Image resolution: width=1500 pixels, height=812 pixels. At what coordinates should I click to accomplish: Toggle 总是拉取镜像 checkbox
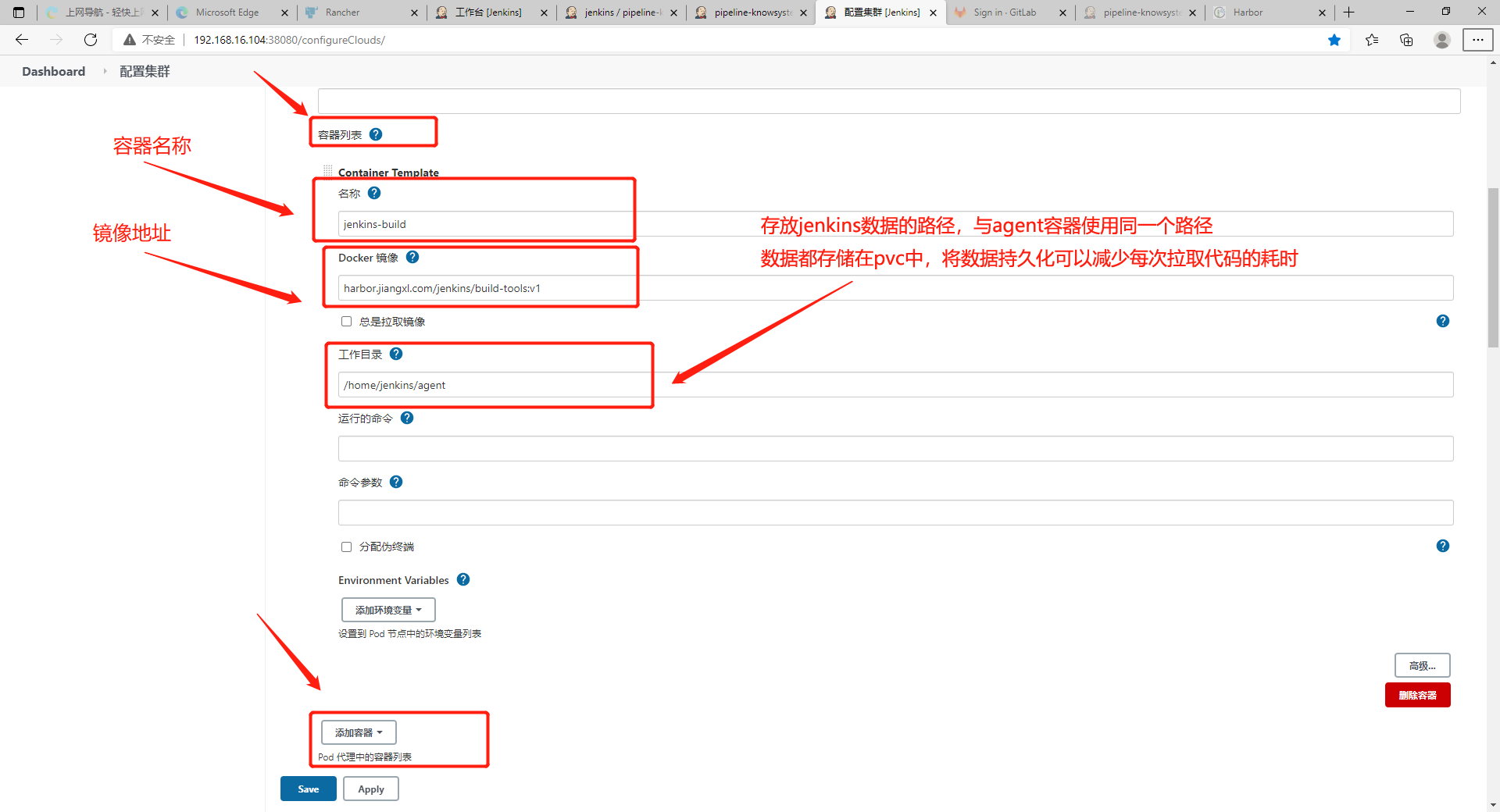click(346, 322)
